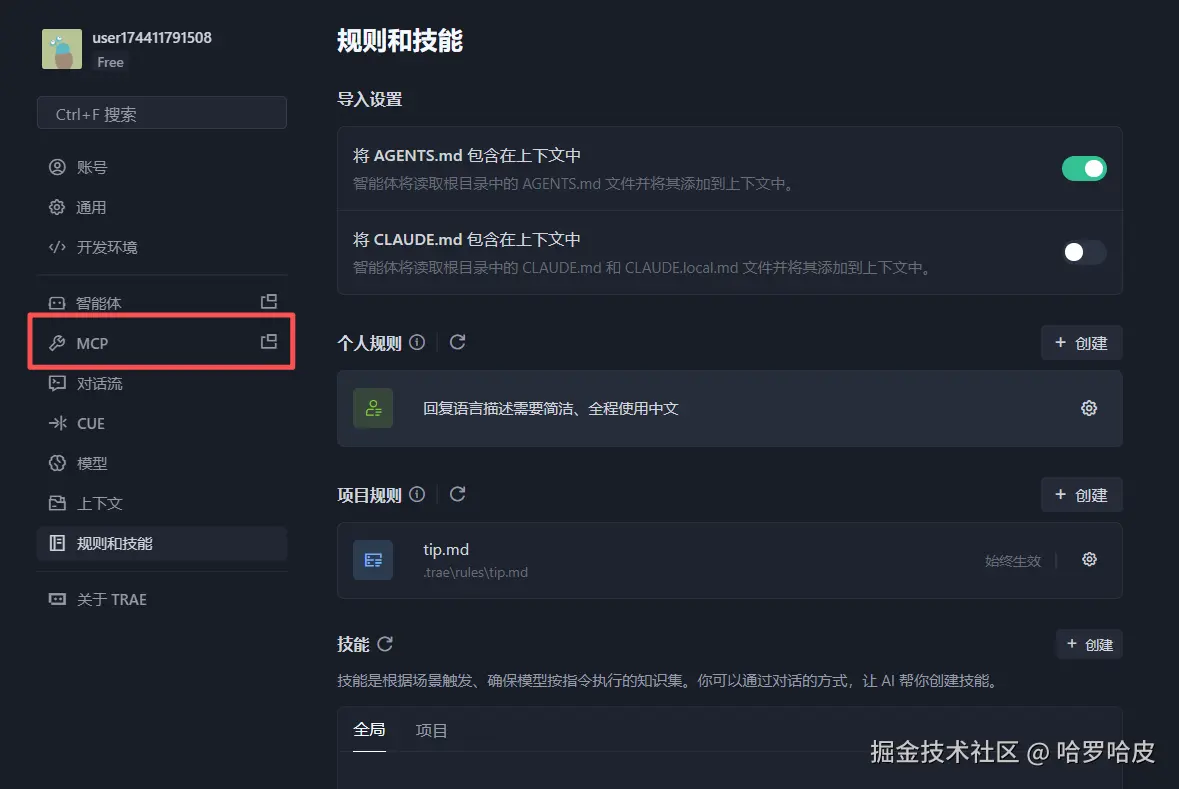This screenshot has width=1179, height=789.
Task: Open the MCP pop-out window icon
Action: pos(268,341)
